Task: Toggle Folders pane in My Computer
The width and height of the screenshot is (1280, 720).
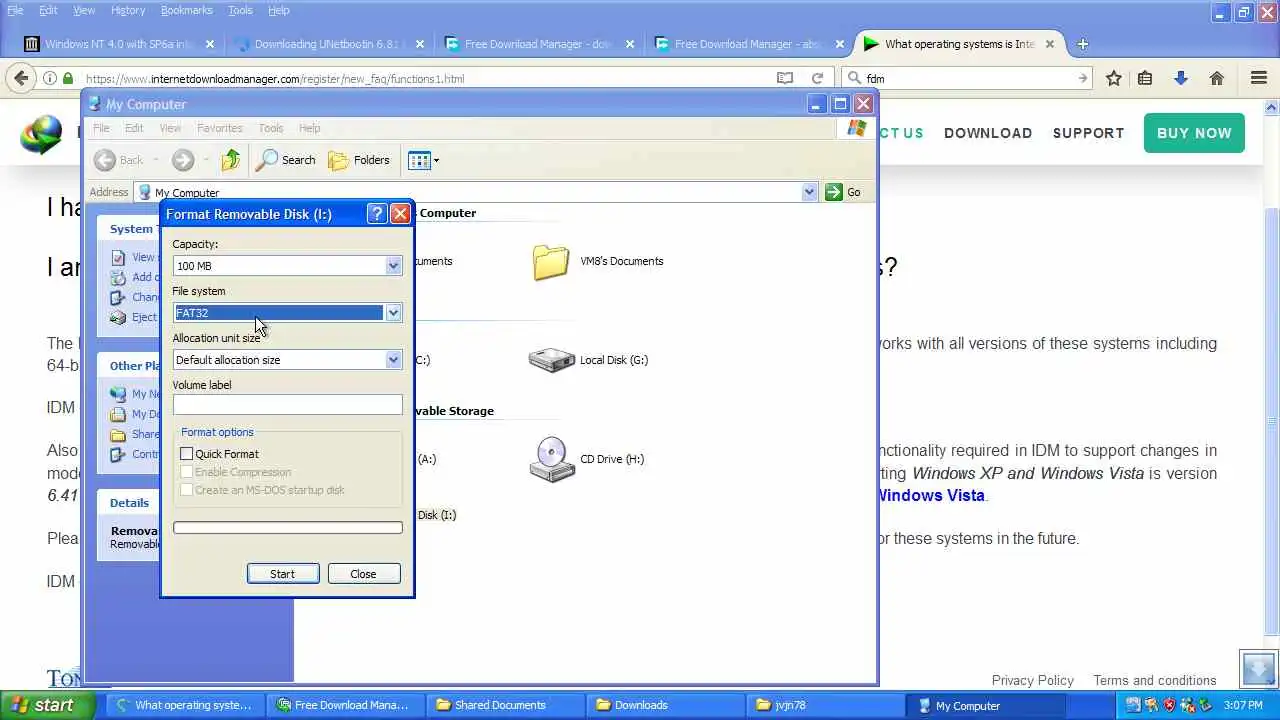Action: (359, 160)
